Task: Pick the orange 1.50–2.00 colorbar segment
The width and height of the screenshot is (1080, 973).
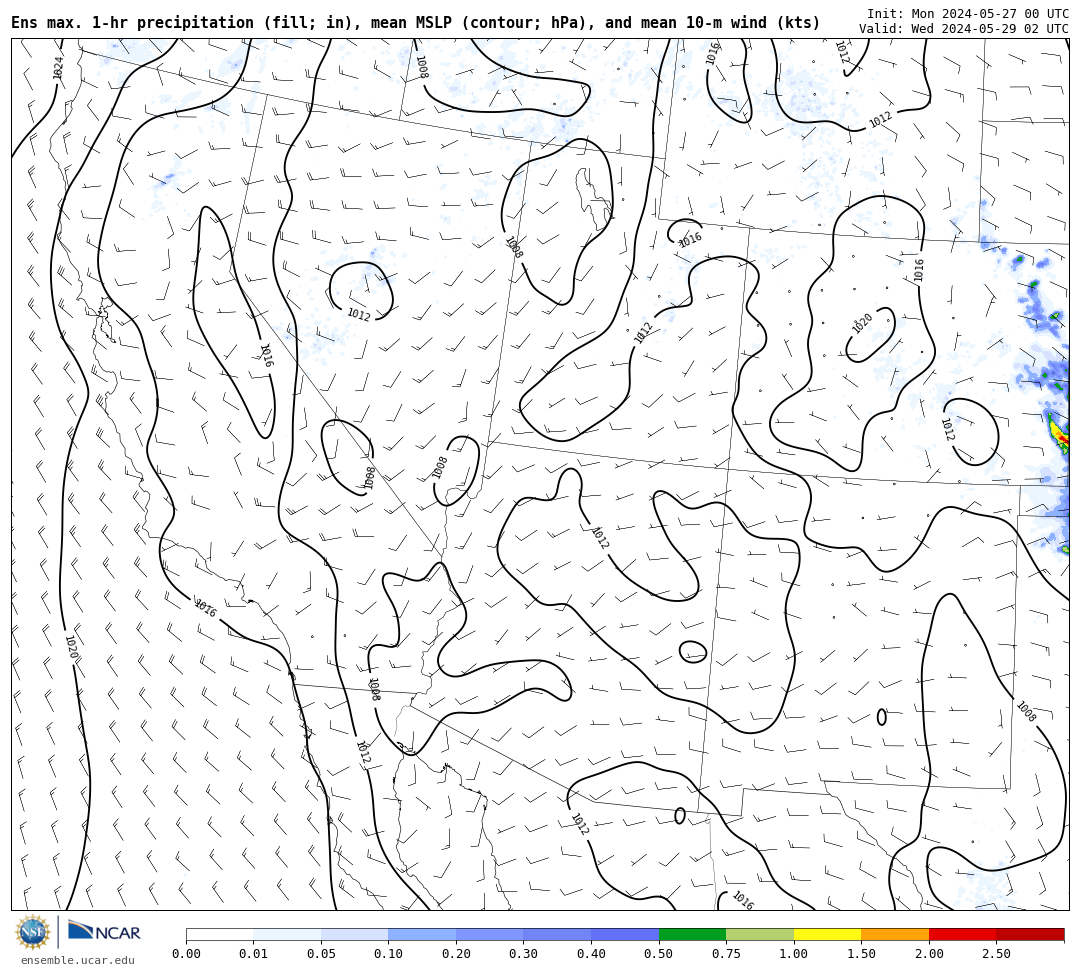Action: click(x=895, y=934)
